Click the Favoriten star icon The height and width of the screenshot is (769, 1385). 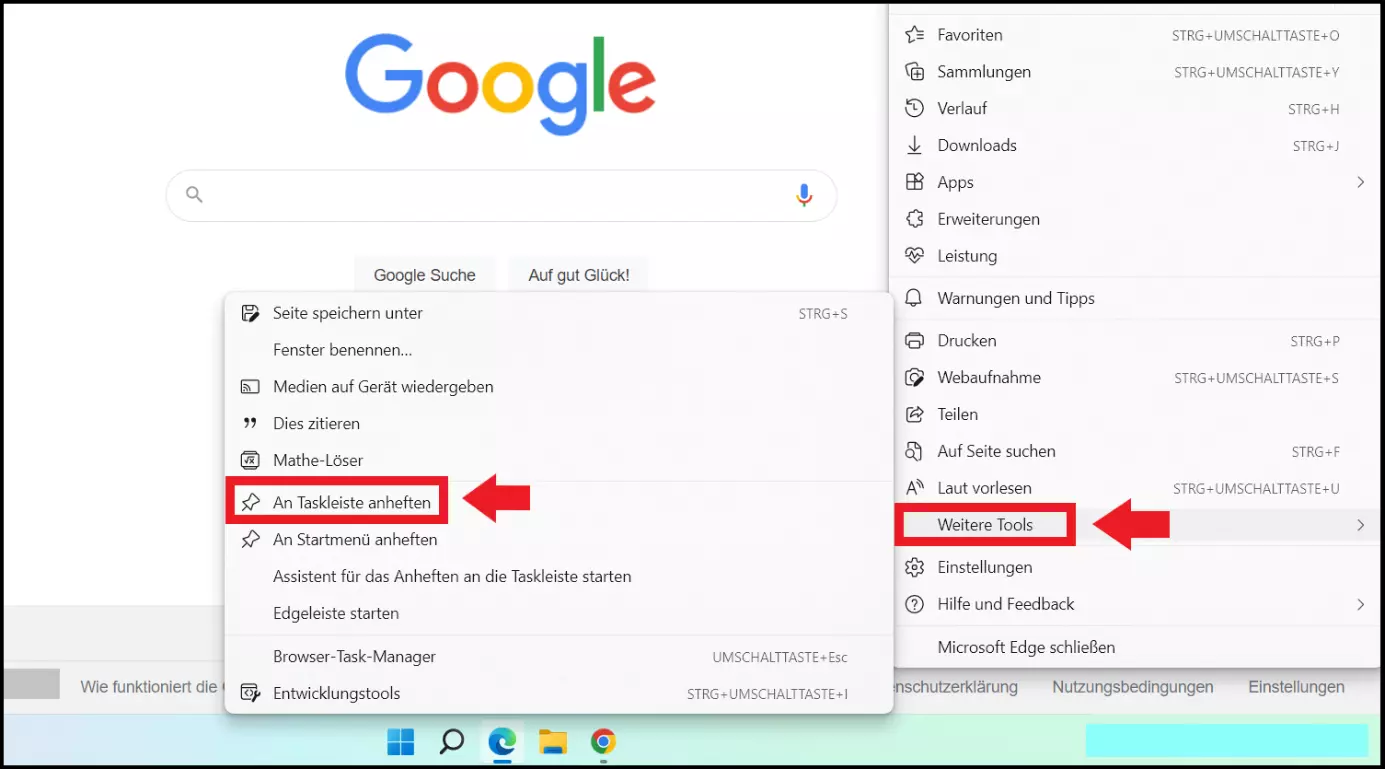tap(914, 35)
